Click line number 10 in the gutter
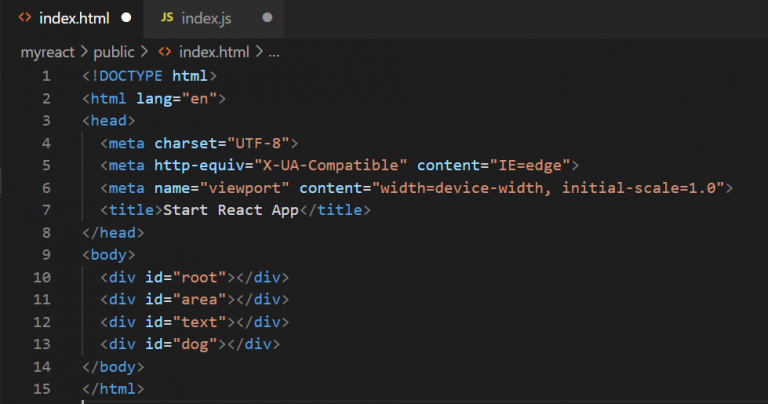This screenshot has height=404, width=768. click(x=42, y=277)
